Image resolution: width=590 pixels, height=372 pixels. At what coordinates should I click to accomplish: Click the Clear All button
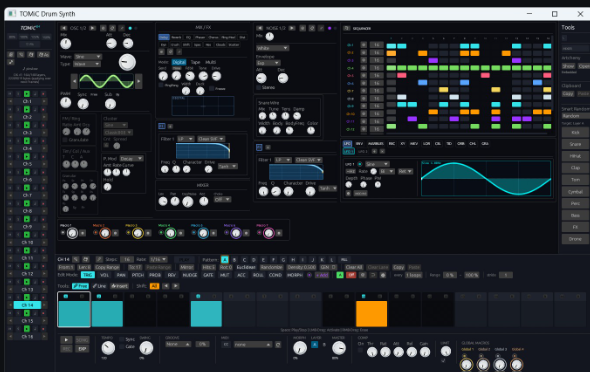click(354, 267)
